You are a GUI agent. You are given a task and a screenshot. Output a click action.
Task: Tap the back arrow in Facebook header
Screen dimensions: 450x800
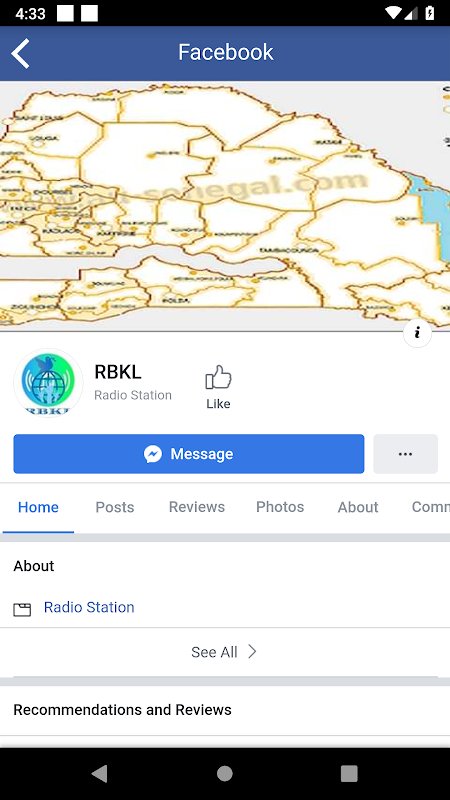click(x=20, y=53)
